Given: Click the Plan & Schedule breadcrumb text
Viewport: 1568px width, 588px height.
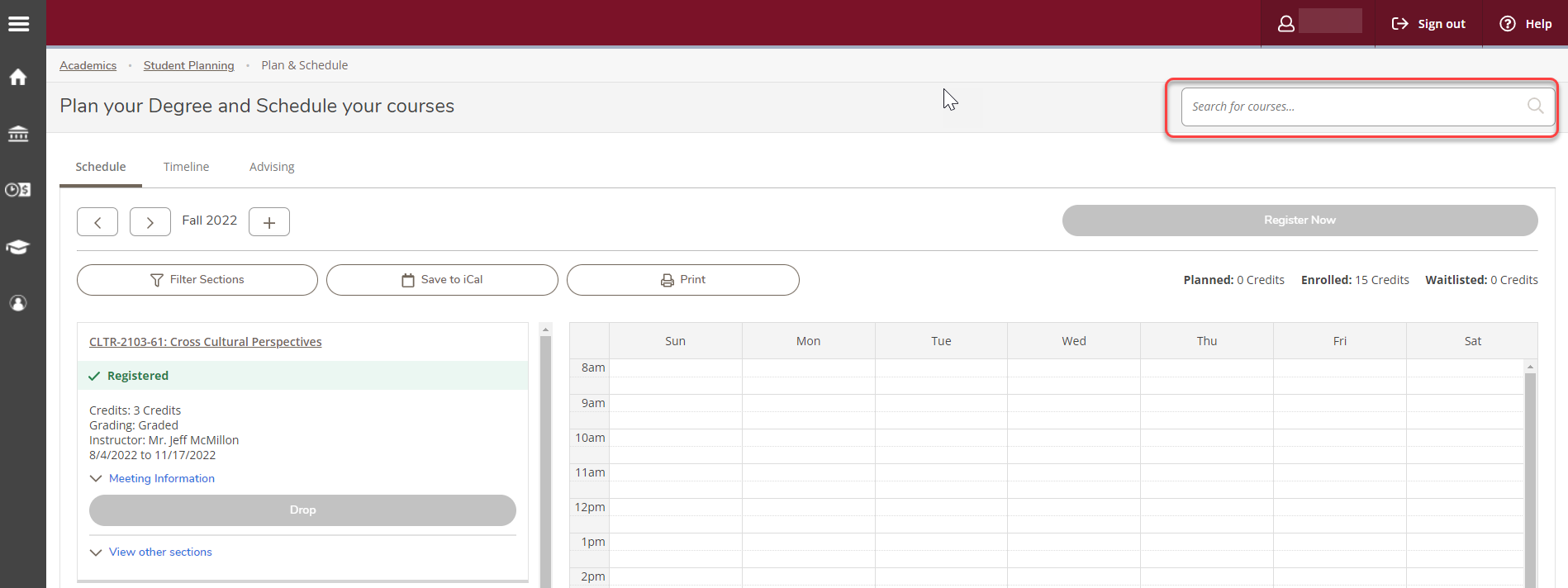Looking at the screenshot, I should point(305,65).
